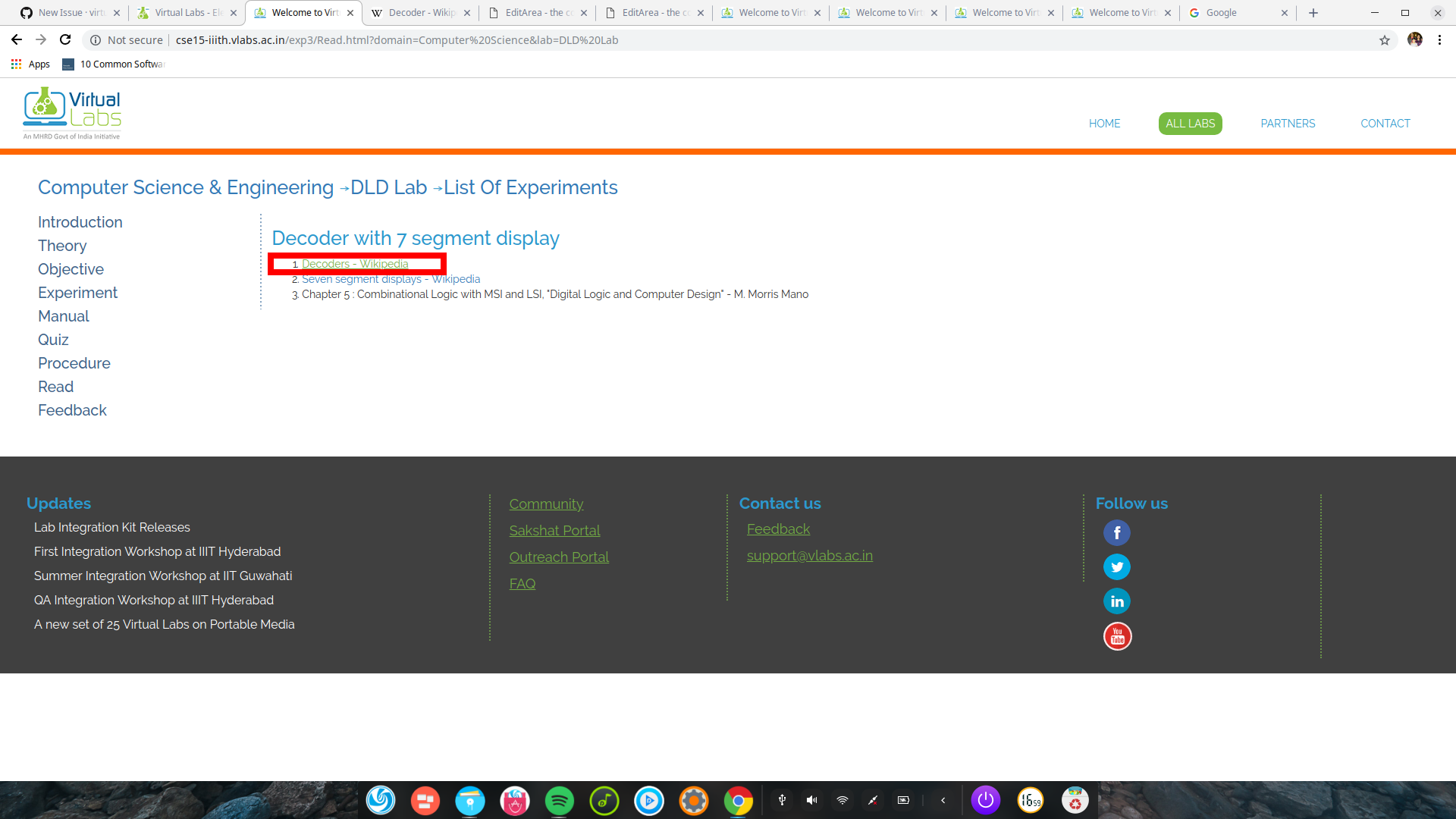Screen dimensions: 1456x819
Task: Click the Twitter icon under Follow us
Action: coord(1116,566)
